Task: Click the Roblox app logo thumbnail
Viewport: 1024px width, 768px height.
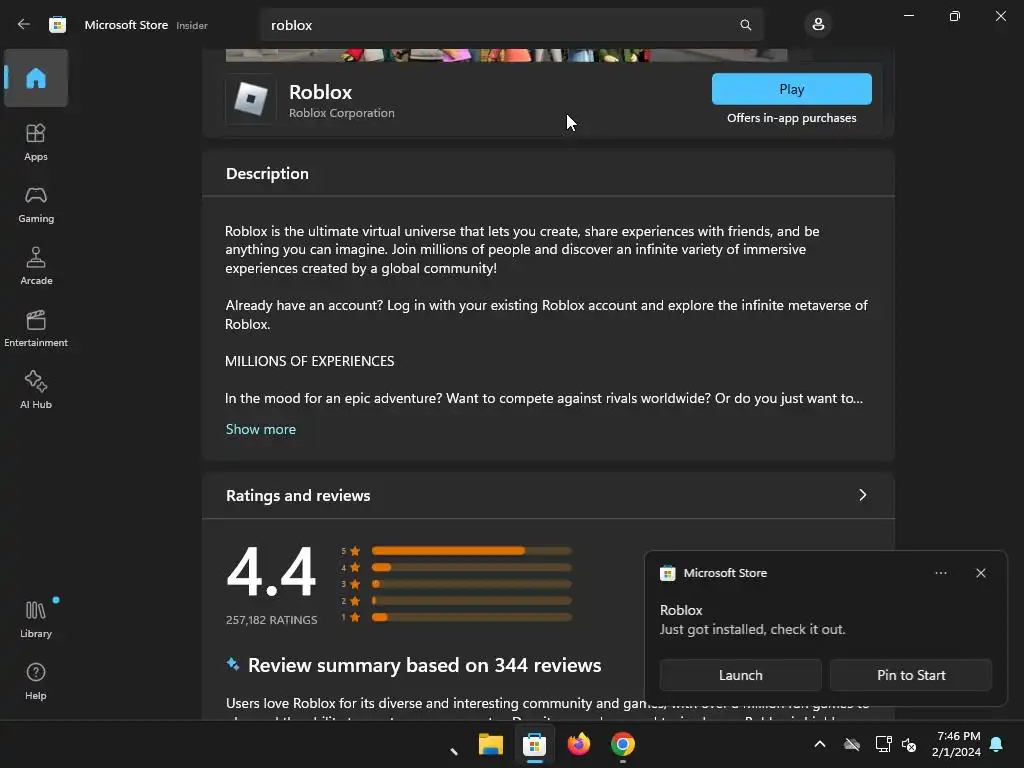Action: click(x=251, y=99)
